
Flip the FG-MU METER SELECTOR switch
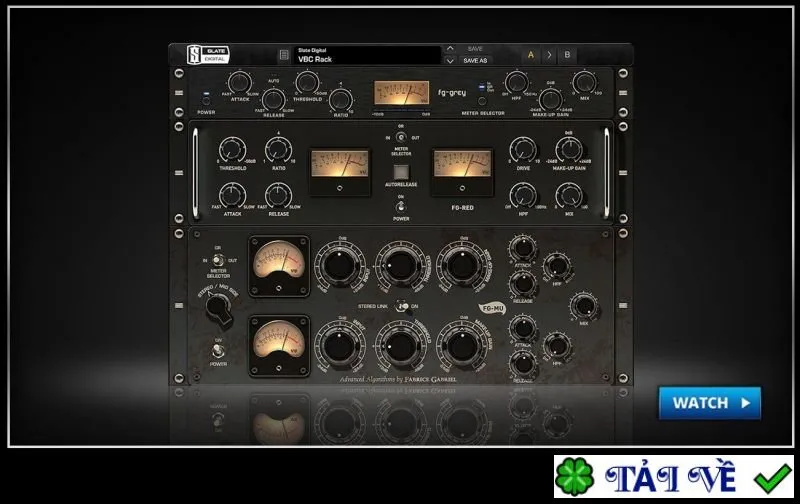click(218, 260)
